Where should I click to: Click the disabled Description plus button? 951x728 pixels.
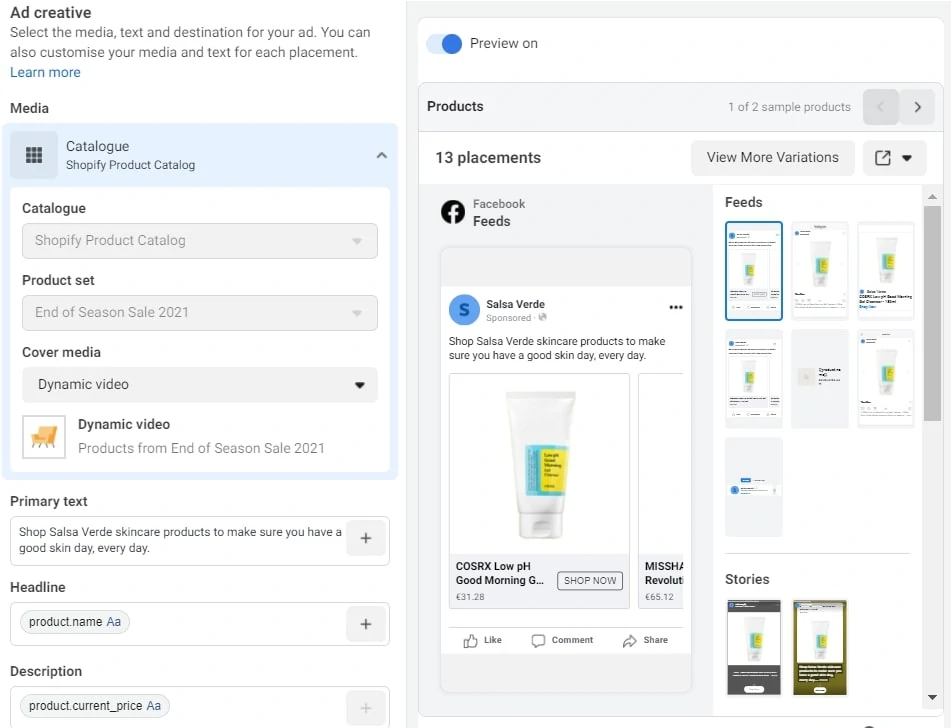(x=366, y=708)
